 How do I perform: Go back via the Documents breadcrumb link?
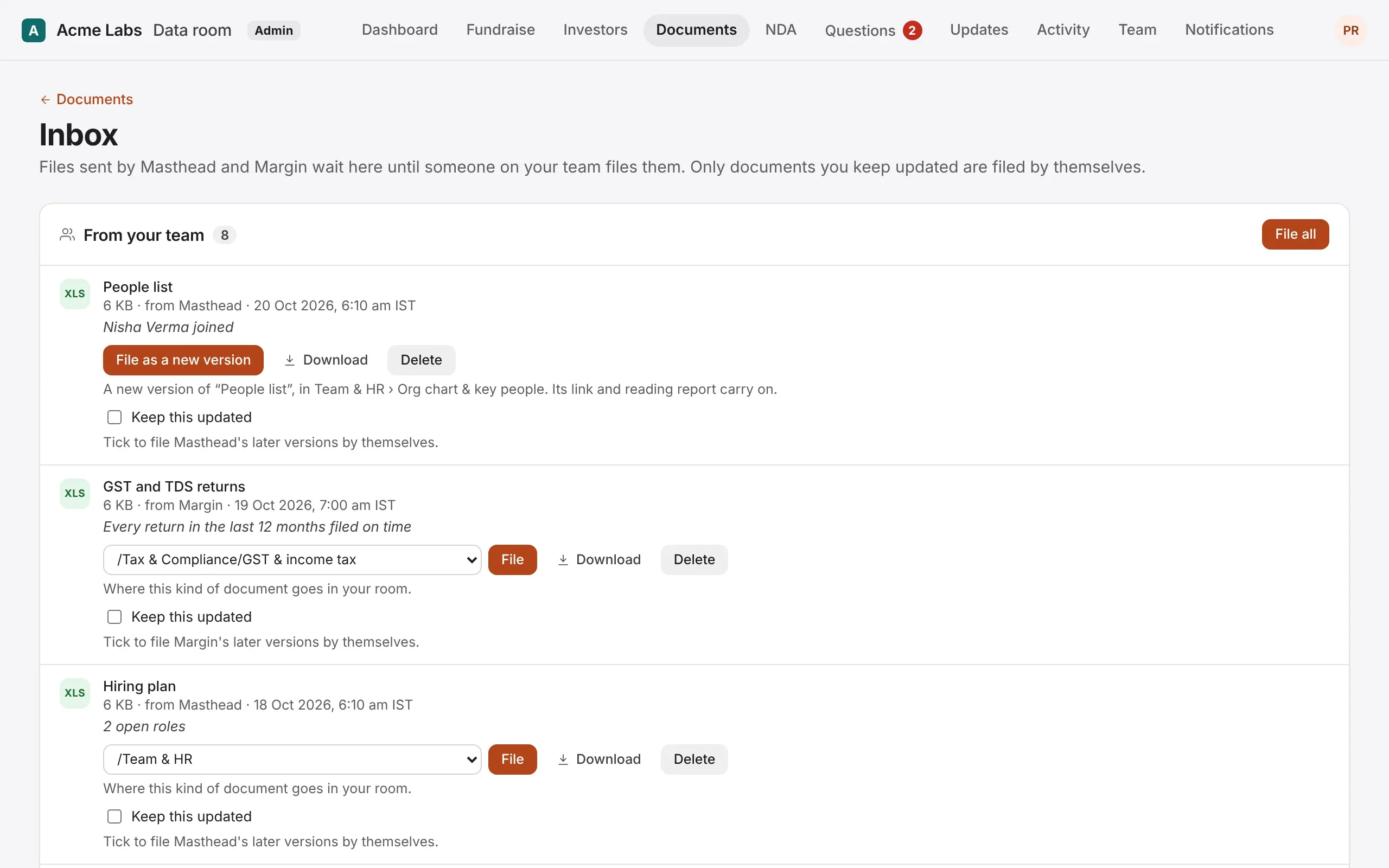point(86,99)
